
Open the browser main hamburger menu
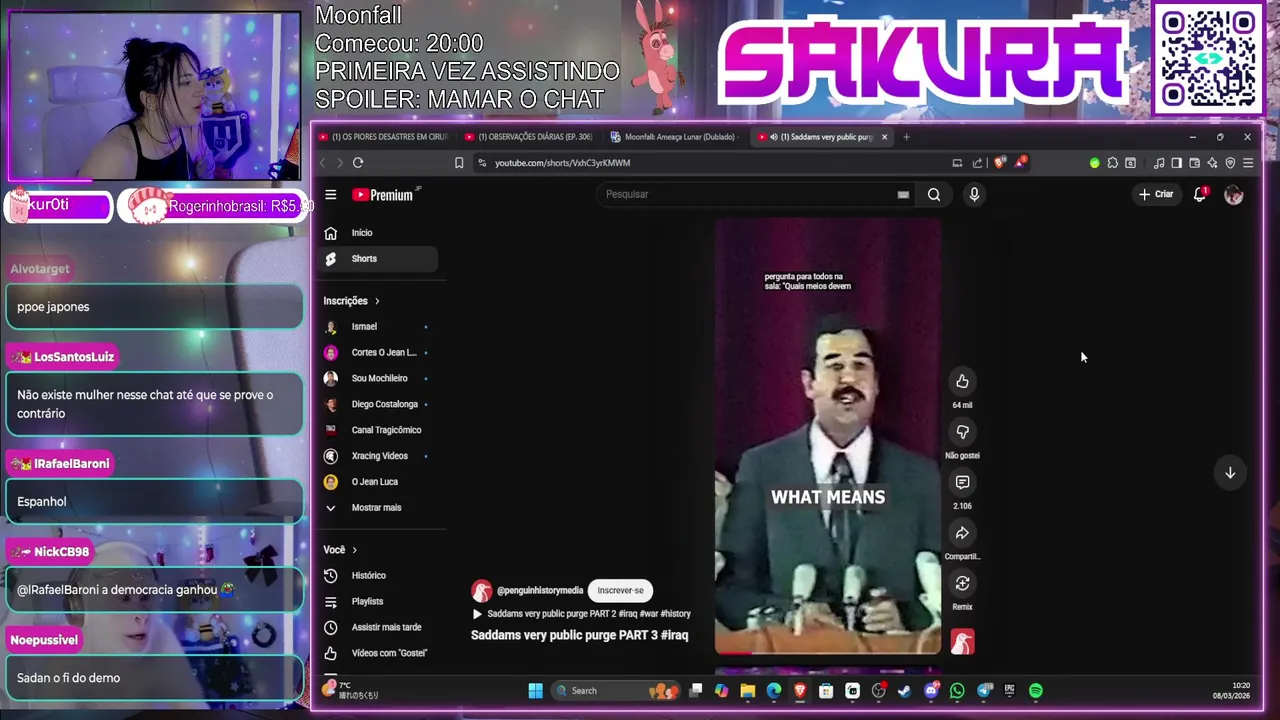coord(1247,163)
